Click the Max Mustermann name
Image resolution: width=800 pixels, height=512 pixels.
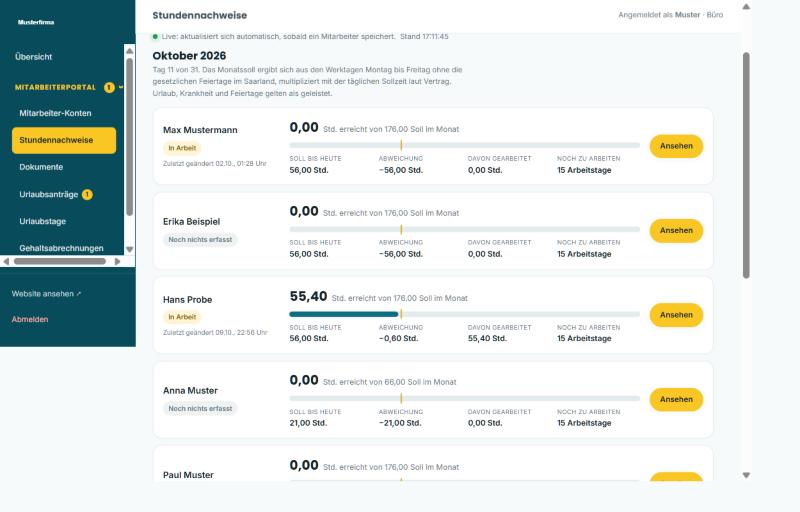click(200, 130)
